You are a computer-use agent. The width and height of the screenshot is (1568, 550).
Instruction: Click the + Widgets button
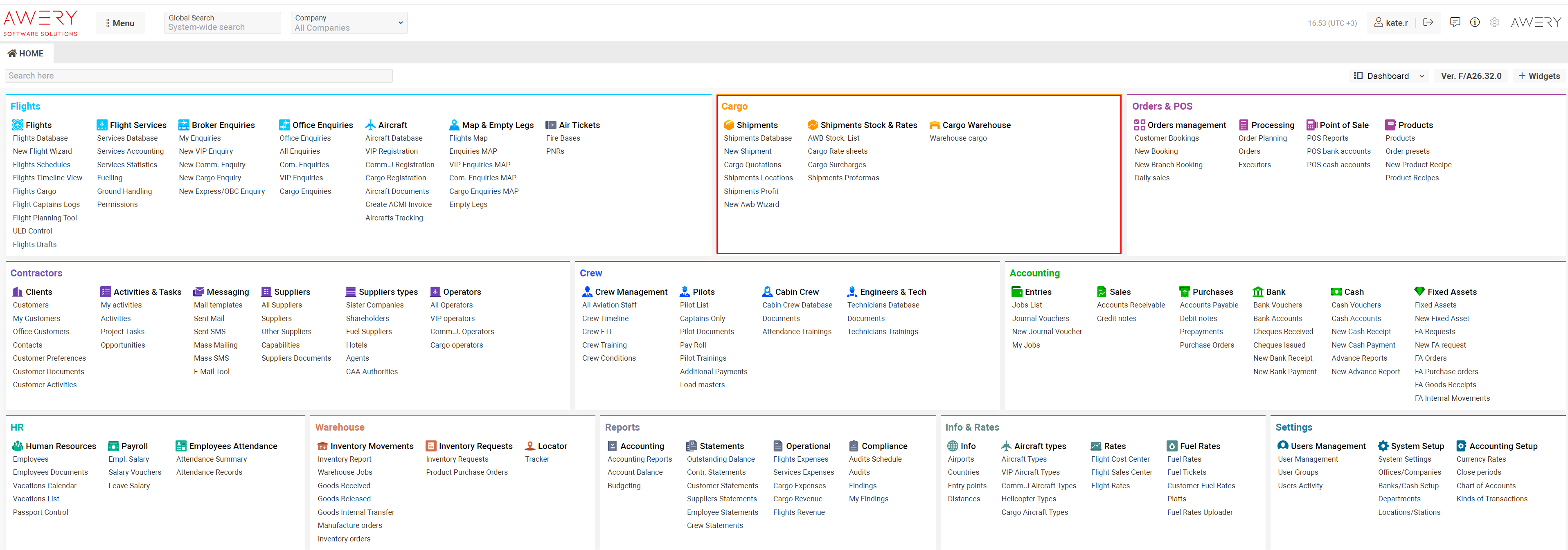click(1539, 76)
